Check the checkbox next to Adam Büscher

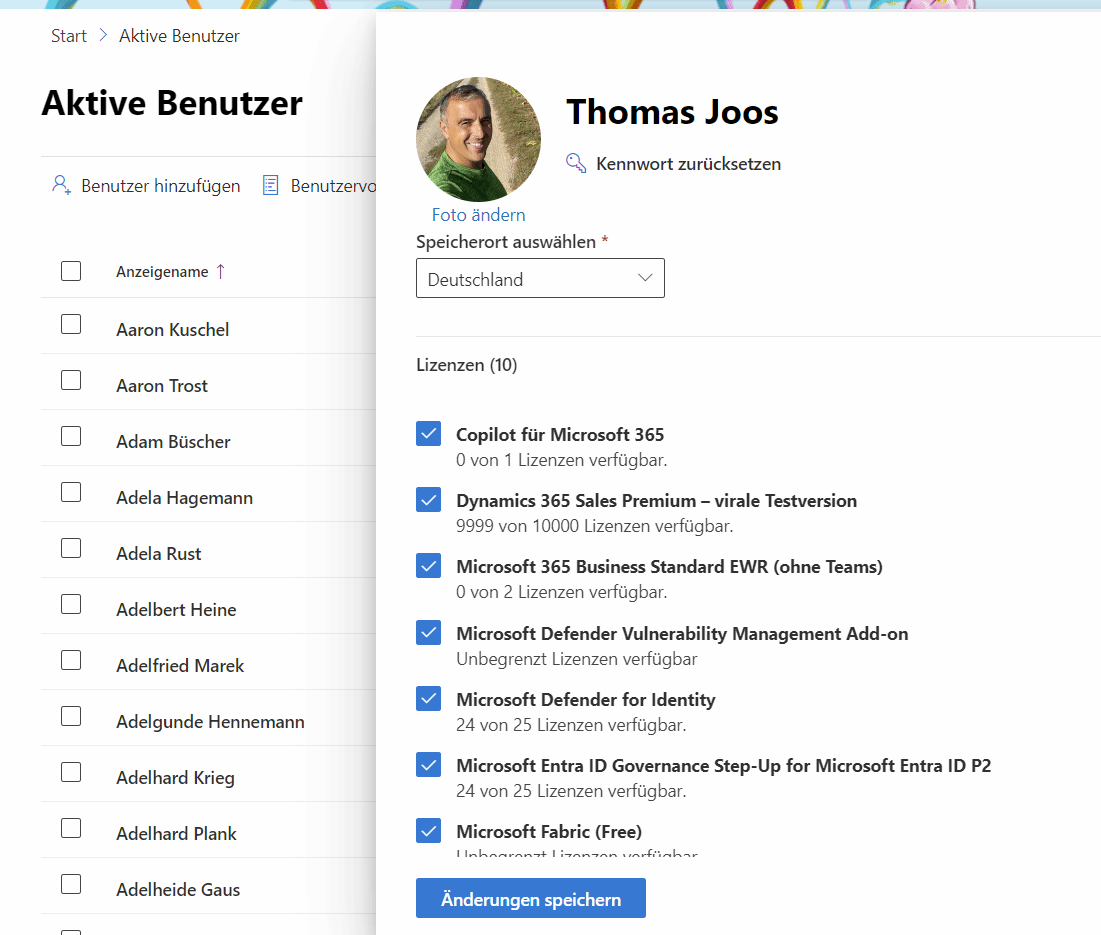71,437
